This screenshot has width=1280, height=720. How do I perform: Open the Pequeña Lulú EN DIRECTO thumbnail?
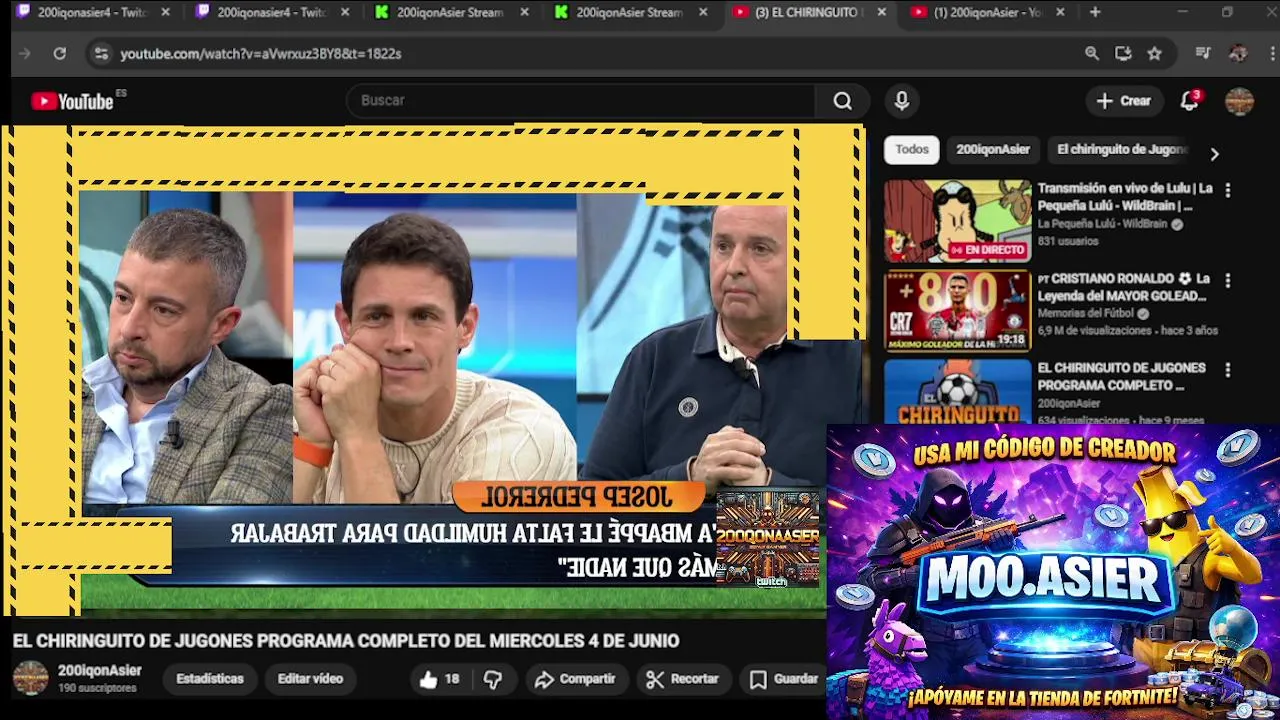pyautogui.click(x=957, y=221)
